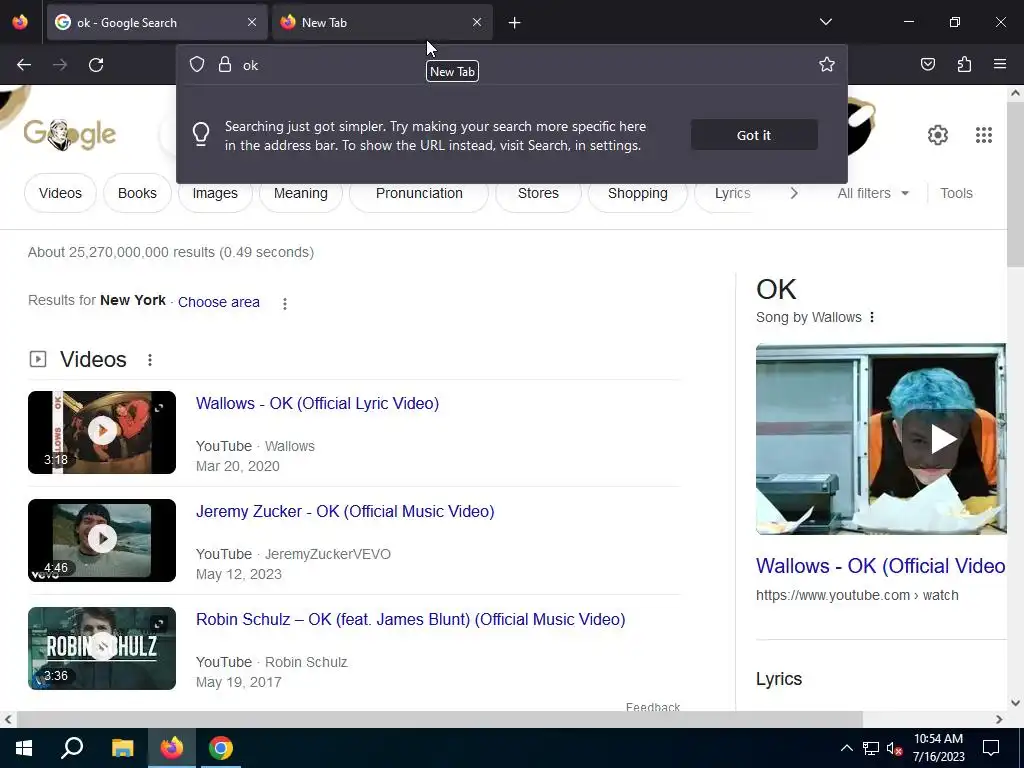Open the list all tabs dropdown

pyautogui.click(x=825, y=22)
